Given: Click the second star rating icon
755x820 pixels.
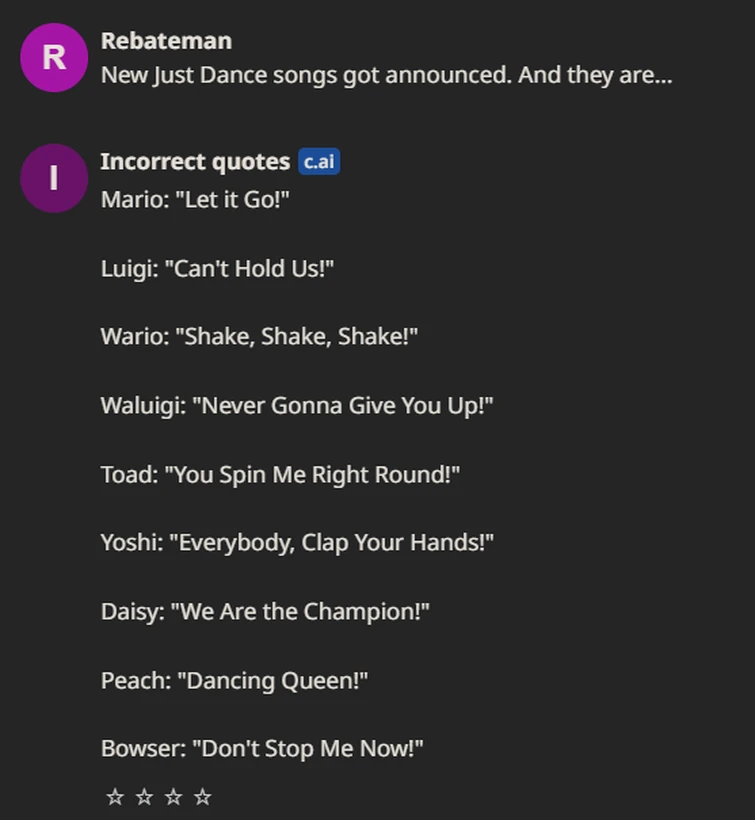Looking at the screenshot, I should pos(144,796).
